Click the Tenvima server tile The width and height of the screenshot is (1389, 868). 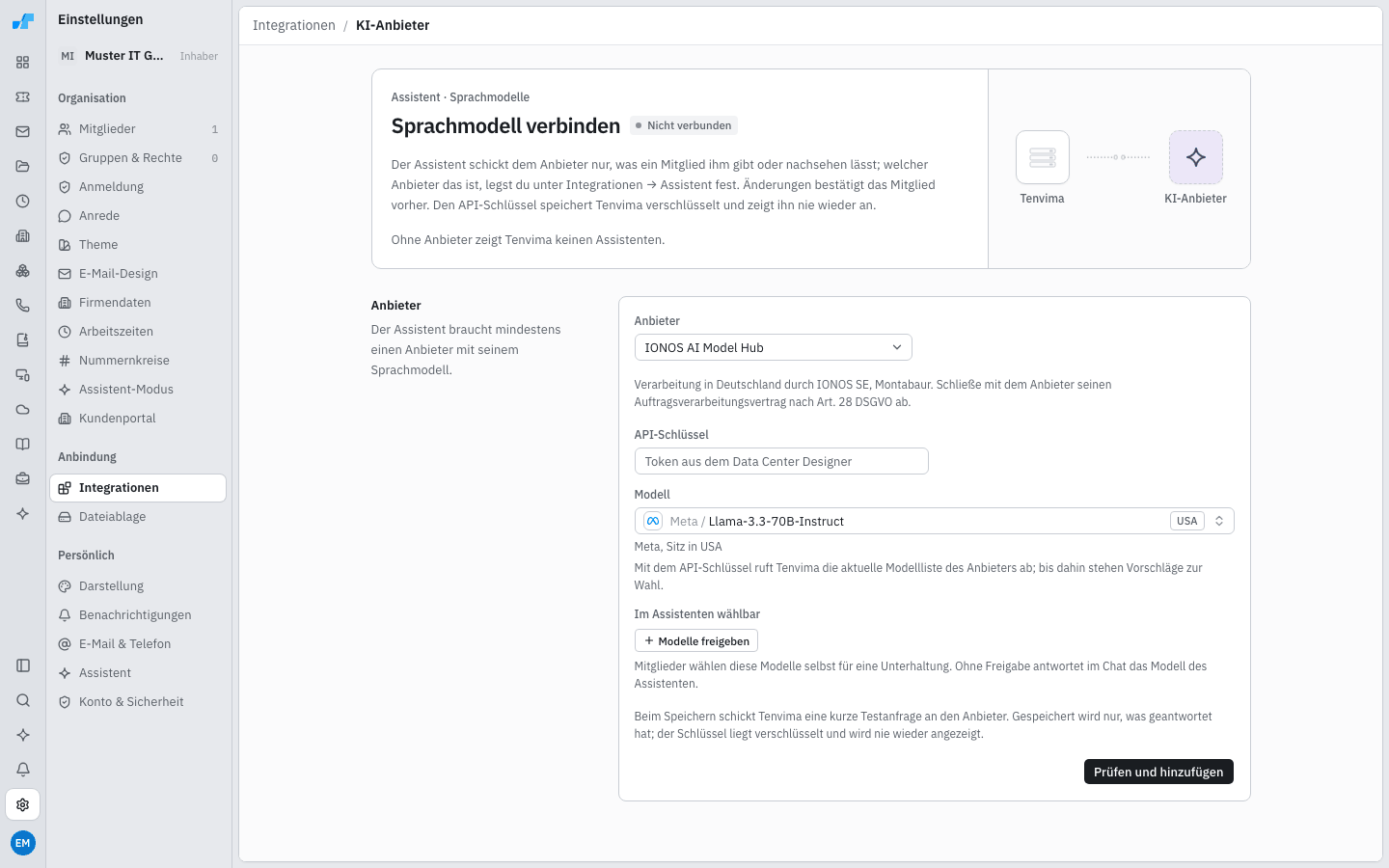point(1043,157)
